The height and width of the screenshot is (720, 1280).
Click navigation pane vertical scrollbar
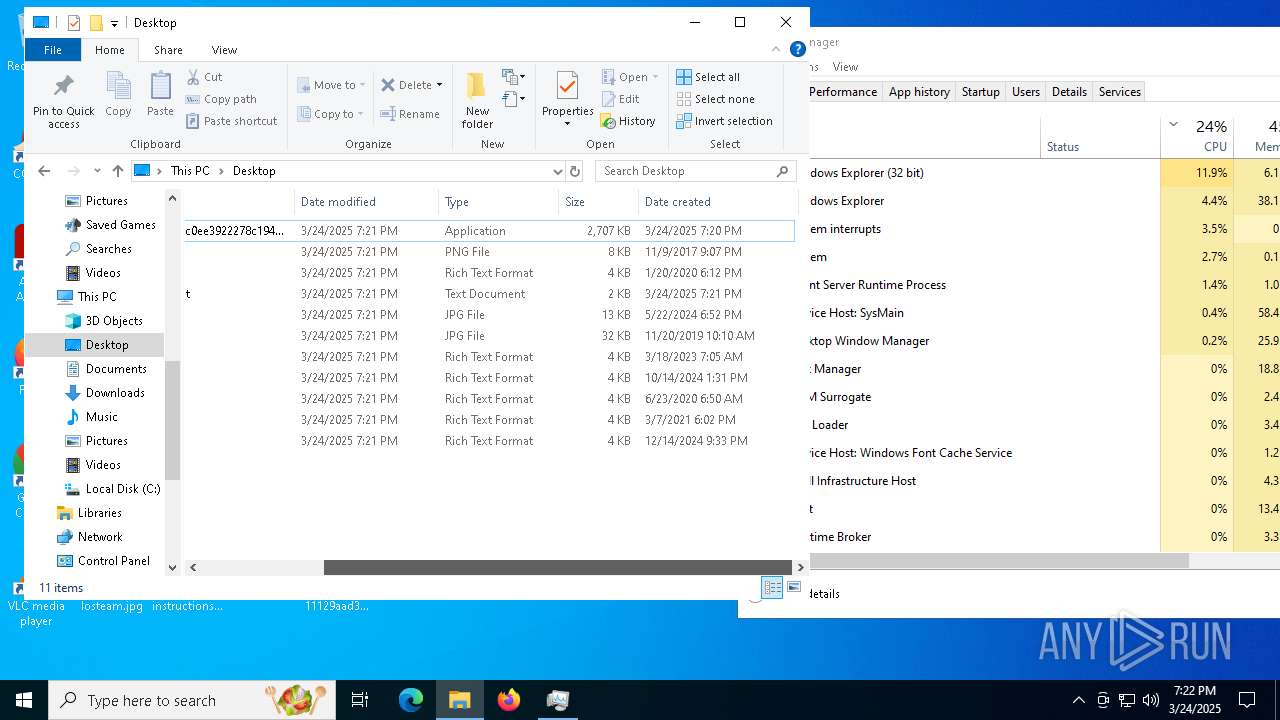[172, 420]
